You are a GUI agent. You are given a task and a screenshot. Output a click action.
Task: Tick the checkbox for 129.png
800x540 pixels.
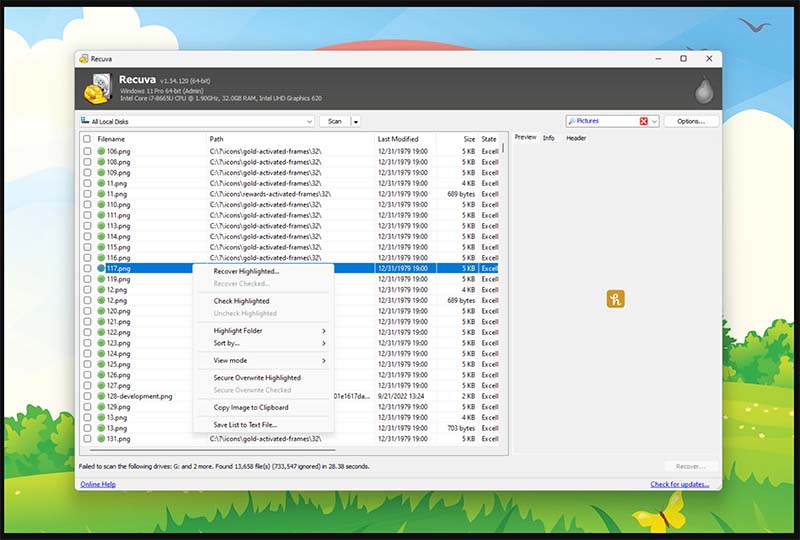tap(88, 407)
